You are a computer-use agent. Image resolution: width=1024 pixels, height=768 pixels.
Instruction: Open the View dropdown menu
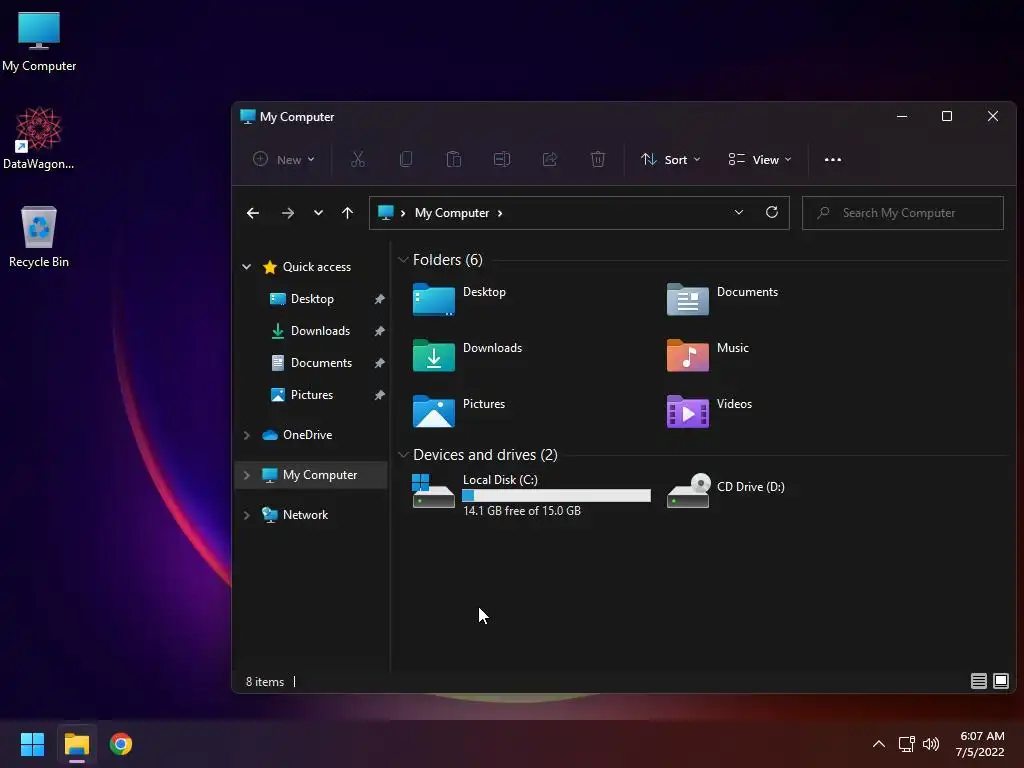click(x=760, y=159)
